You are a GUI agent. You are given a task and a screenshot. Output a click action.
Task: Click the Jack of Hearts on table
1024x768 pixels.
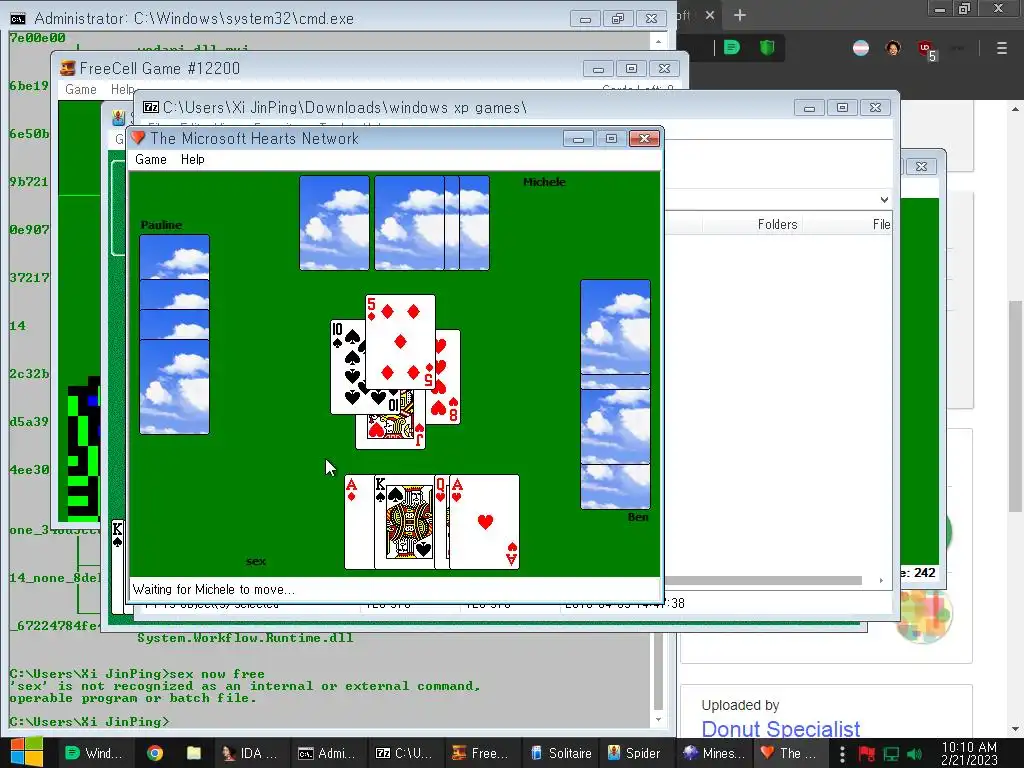click(391, 431)
